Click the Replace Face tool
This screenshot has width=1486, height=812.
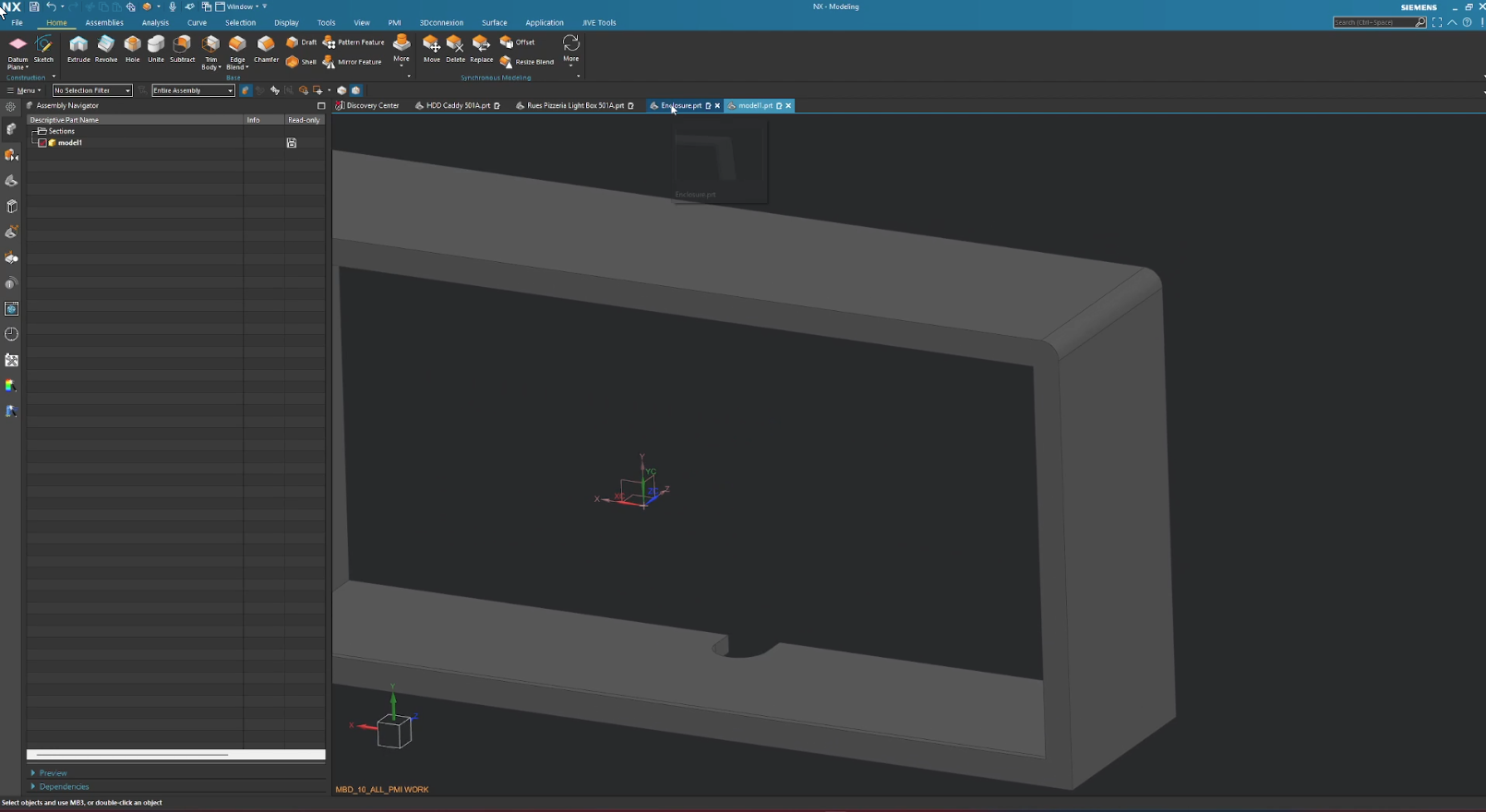(x=481, y=49)
